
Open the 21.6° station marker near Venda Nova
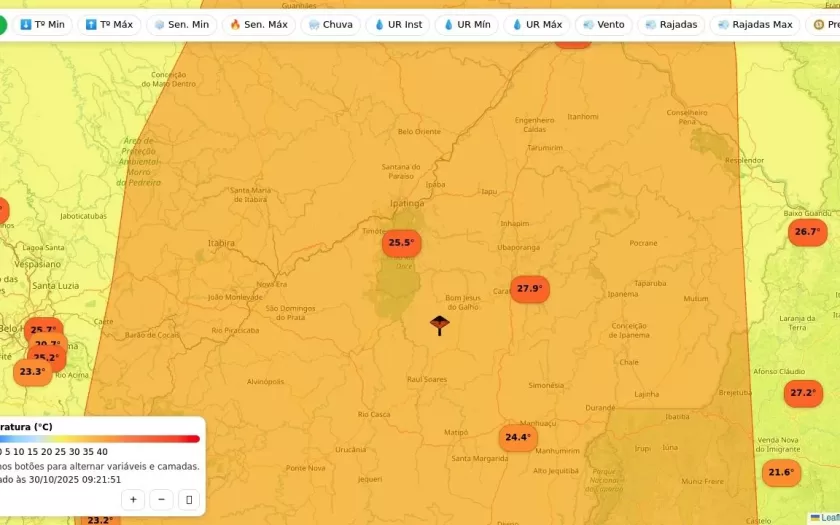pos(780,472)
